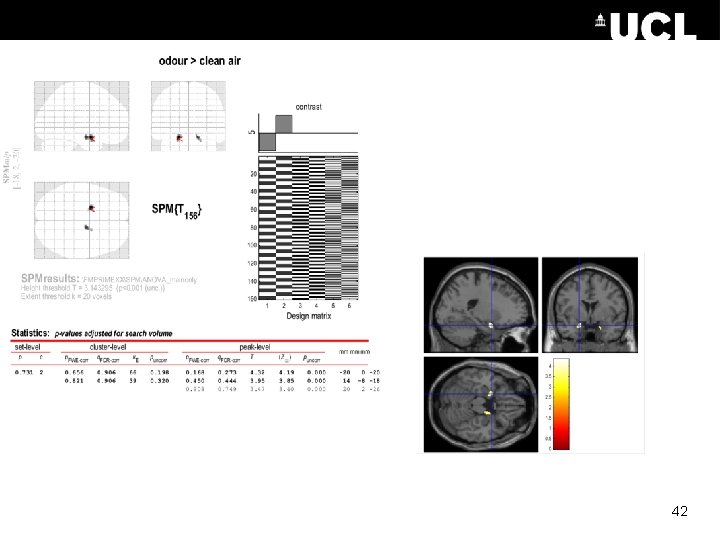The height and width of the screenshot is (540, 720).
Task: Click the design matrix image
Action: pyautogui.click(x=308, y=228)
